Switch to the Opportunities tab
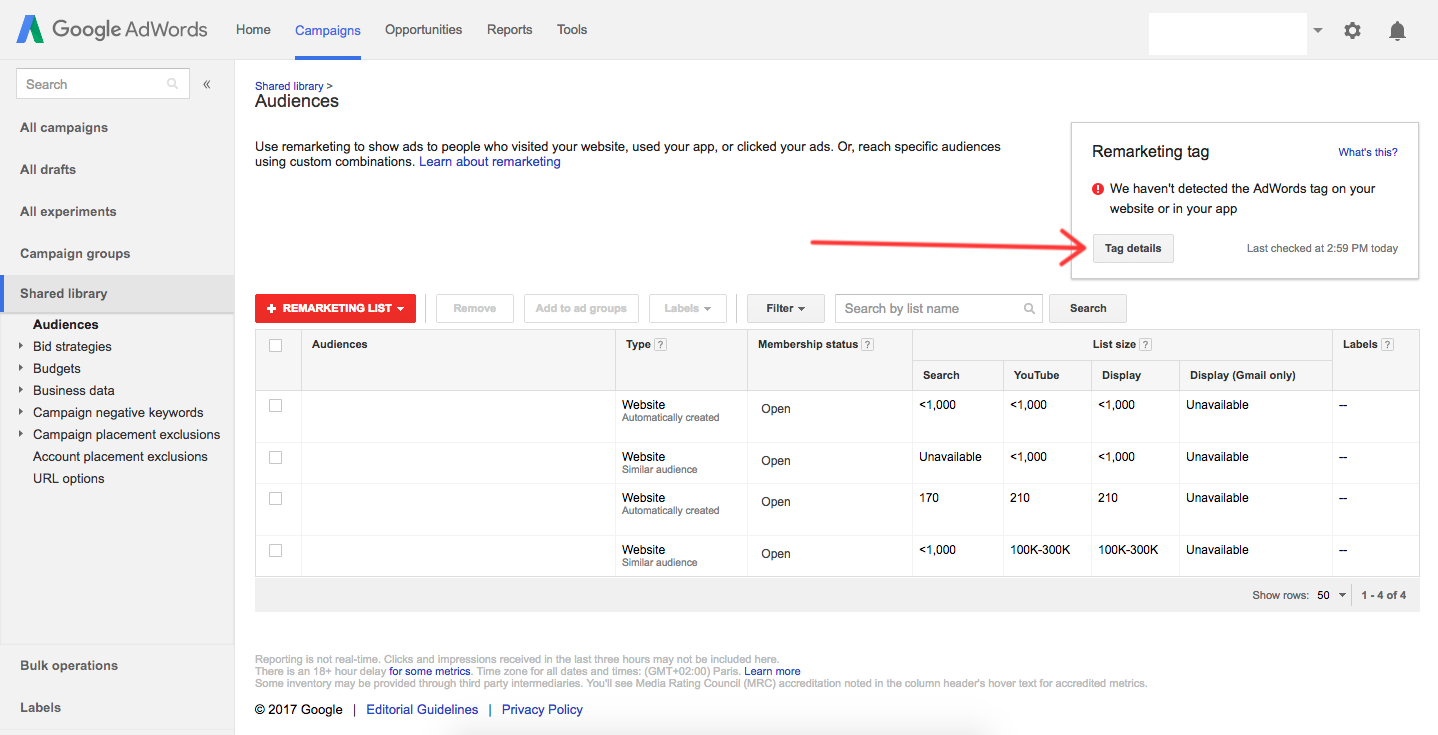 point(424,30)
